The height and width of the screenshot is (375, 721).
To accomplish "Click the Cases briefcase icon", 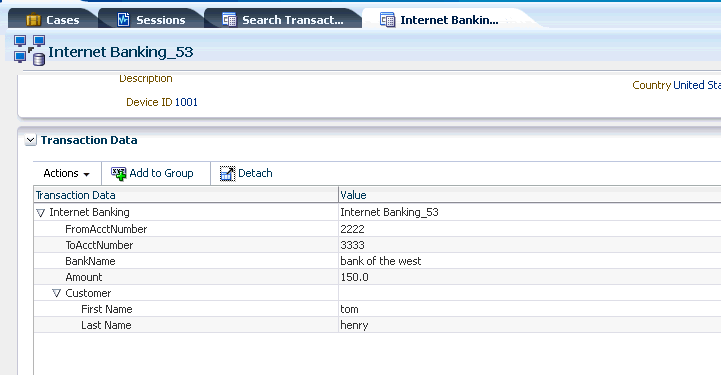I will tap(34, 20).
